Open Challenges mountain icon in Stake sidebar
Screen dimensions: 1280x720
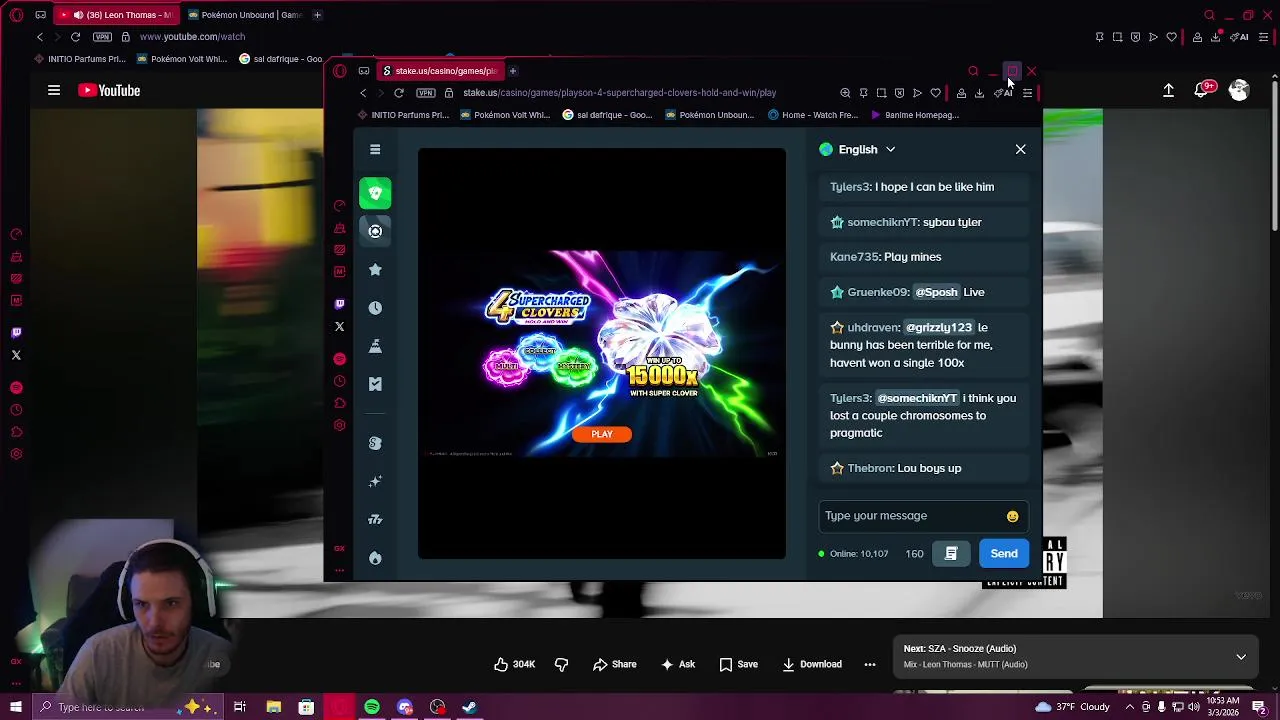(375, 346)
